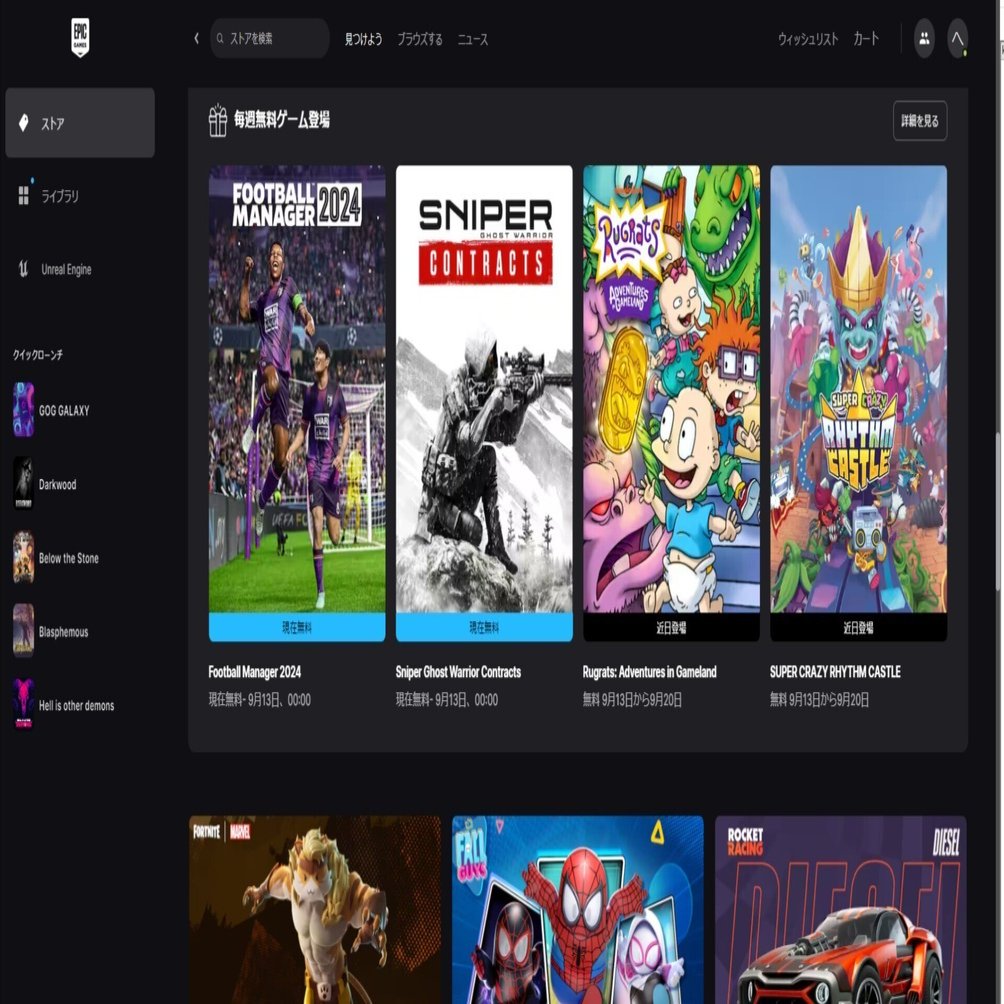Image resolution: width=1004 pixels, height=1004 pixels.
Task: Click the 詳細を見る button
Action: click(919, 120)
